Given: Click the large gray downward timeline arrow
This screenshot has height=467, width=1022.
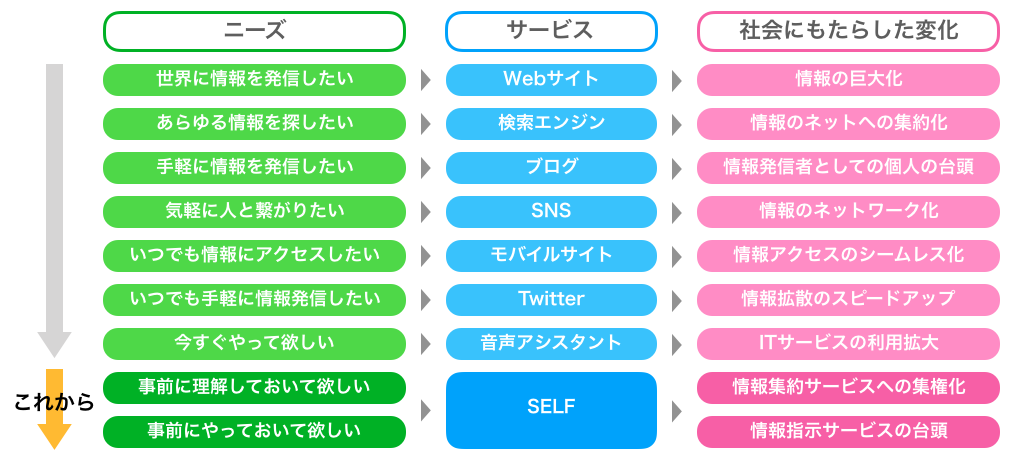Looking at the screenshot, I should [x=54, y=210].
